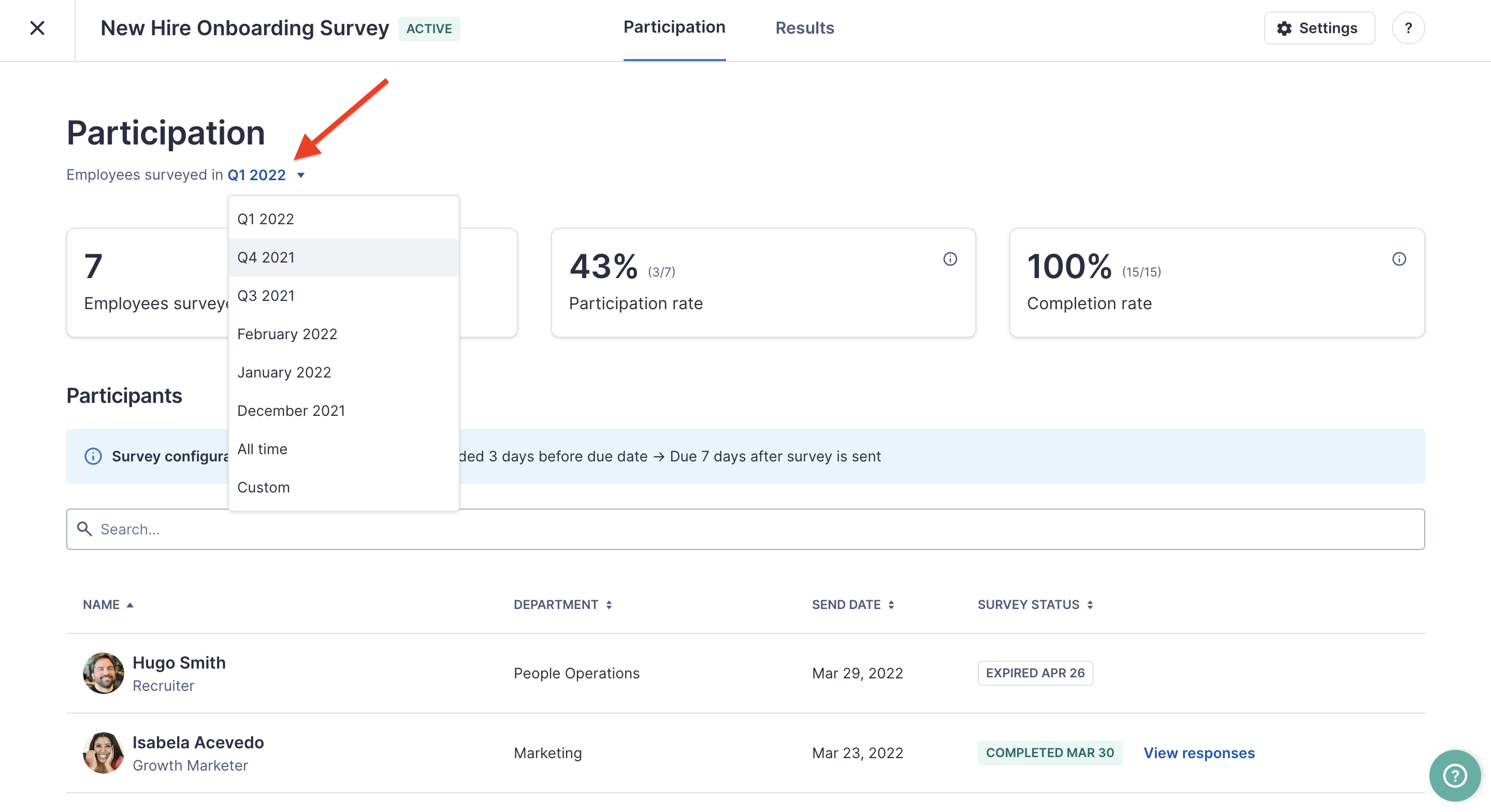1491x812 pixels.
Task: Toggle the Q1 2022 period dropdown arrow
Action: pyautogui.click(x=300, y=175)
